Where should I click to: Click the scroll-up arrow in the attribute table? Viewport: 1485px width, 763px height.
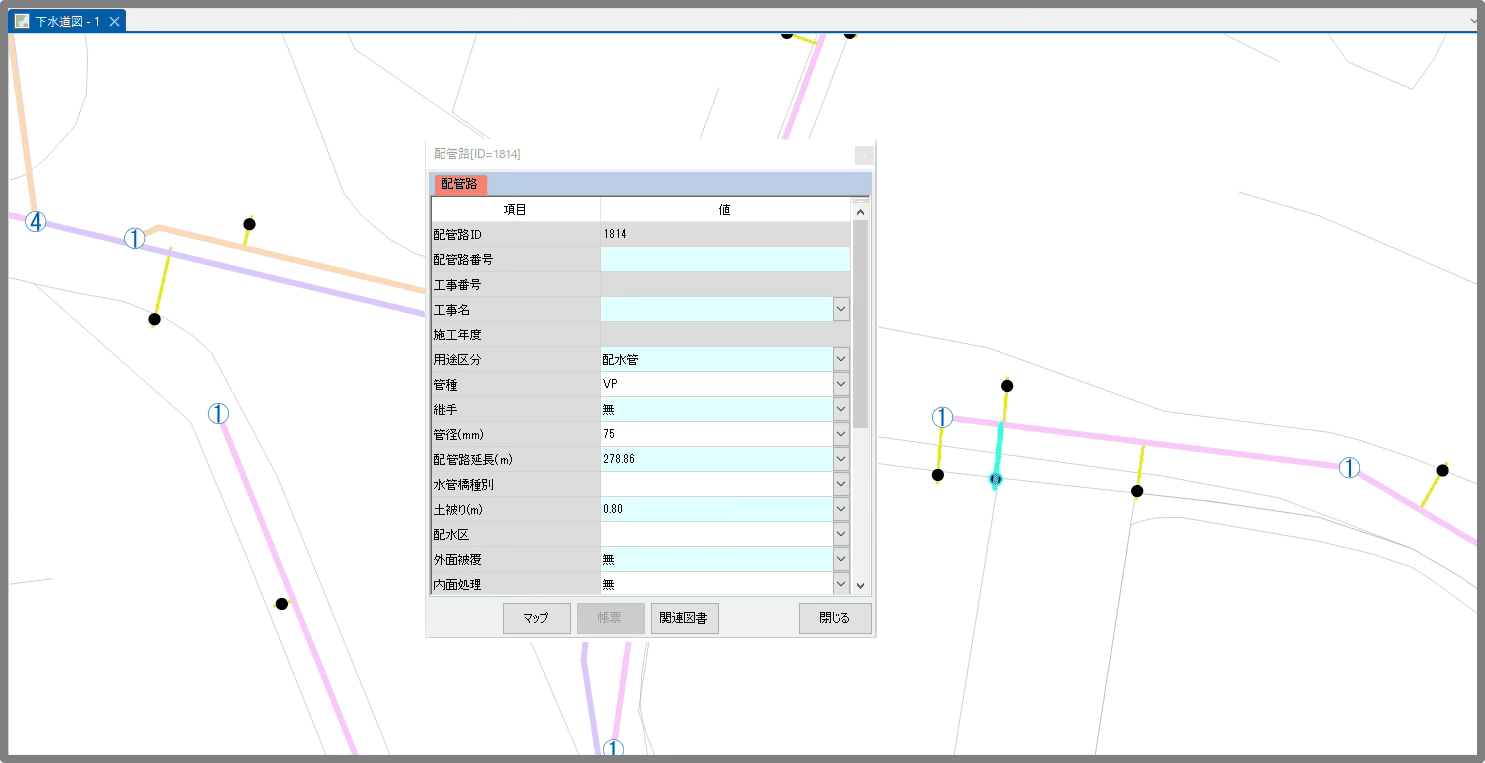tap(860, 210)
